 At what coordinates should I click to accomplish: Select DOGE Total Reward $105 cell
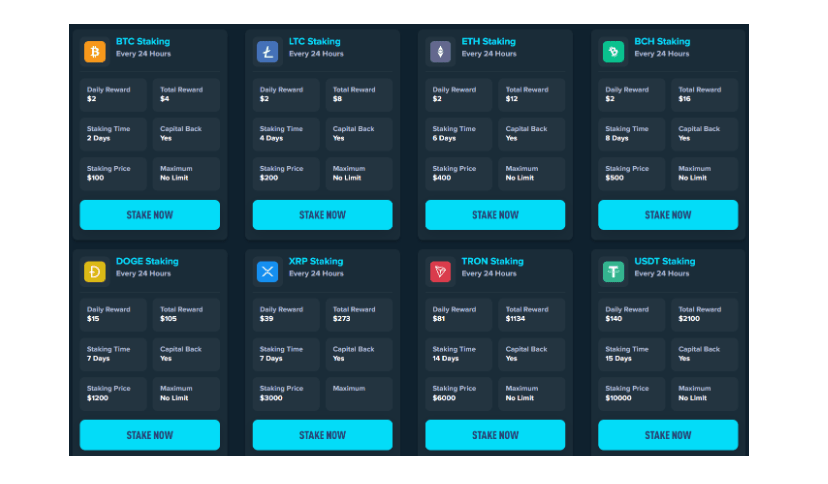pyautogui.click(x=186, y=315)
